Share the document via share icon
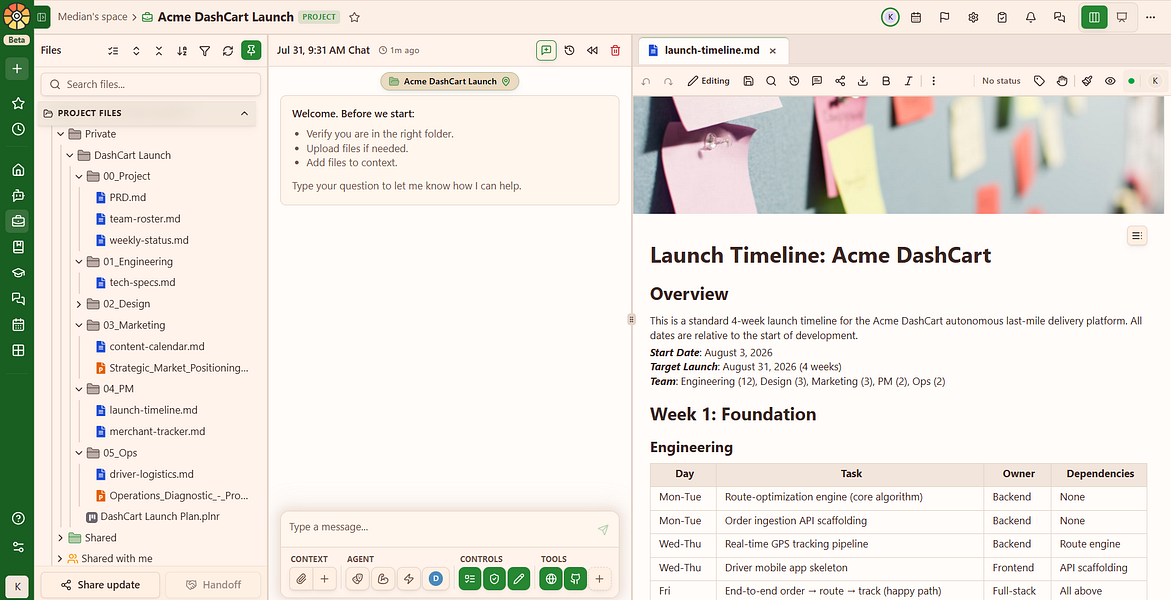Screen dimensions: 1171x600 coord(840,81)
